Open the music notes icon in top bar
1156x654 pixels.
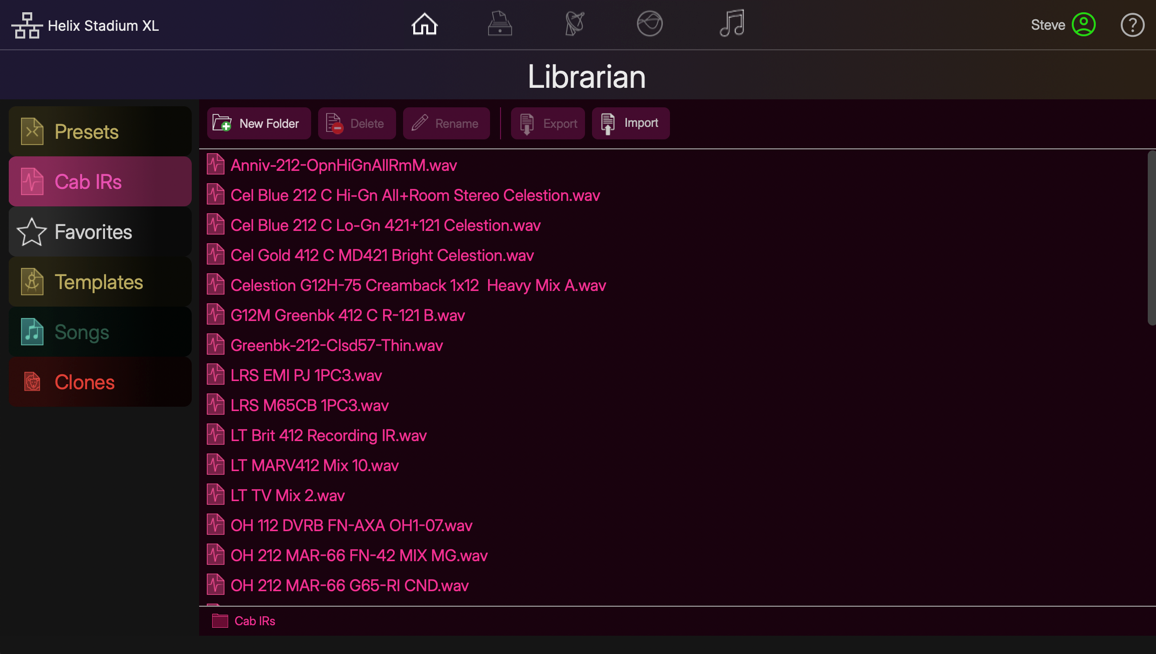click(x=731, y=24)
